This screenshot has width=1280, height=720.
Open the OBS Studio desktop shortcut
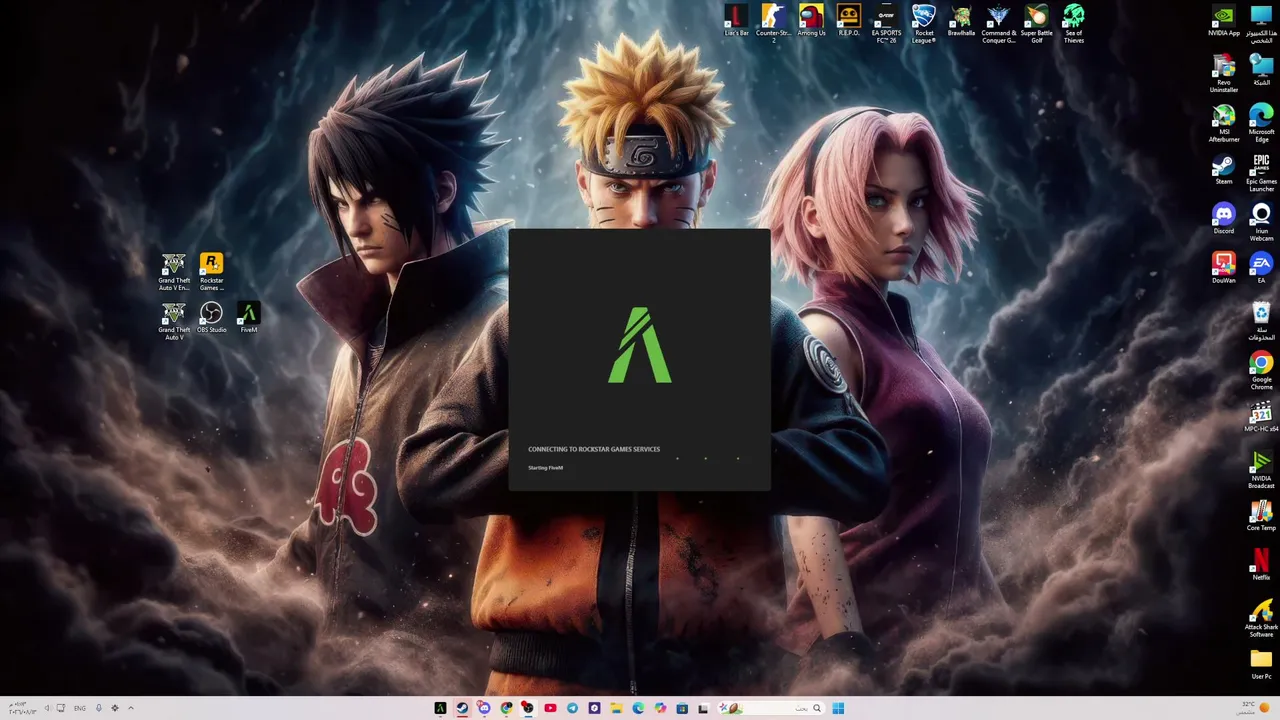click(211, 317)
